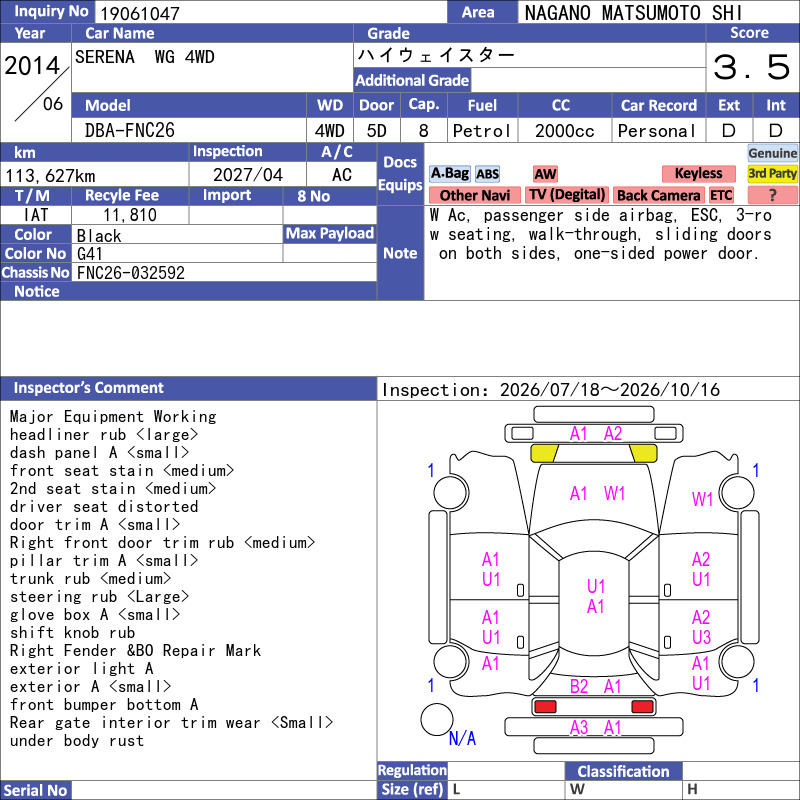Click the spare tire N/A circle
This screenshot has height=800, width=800.
437,719
